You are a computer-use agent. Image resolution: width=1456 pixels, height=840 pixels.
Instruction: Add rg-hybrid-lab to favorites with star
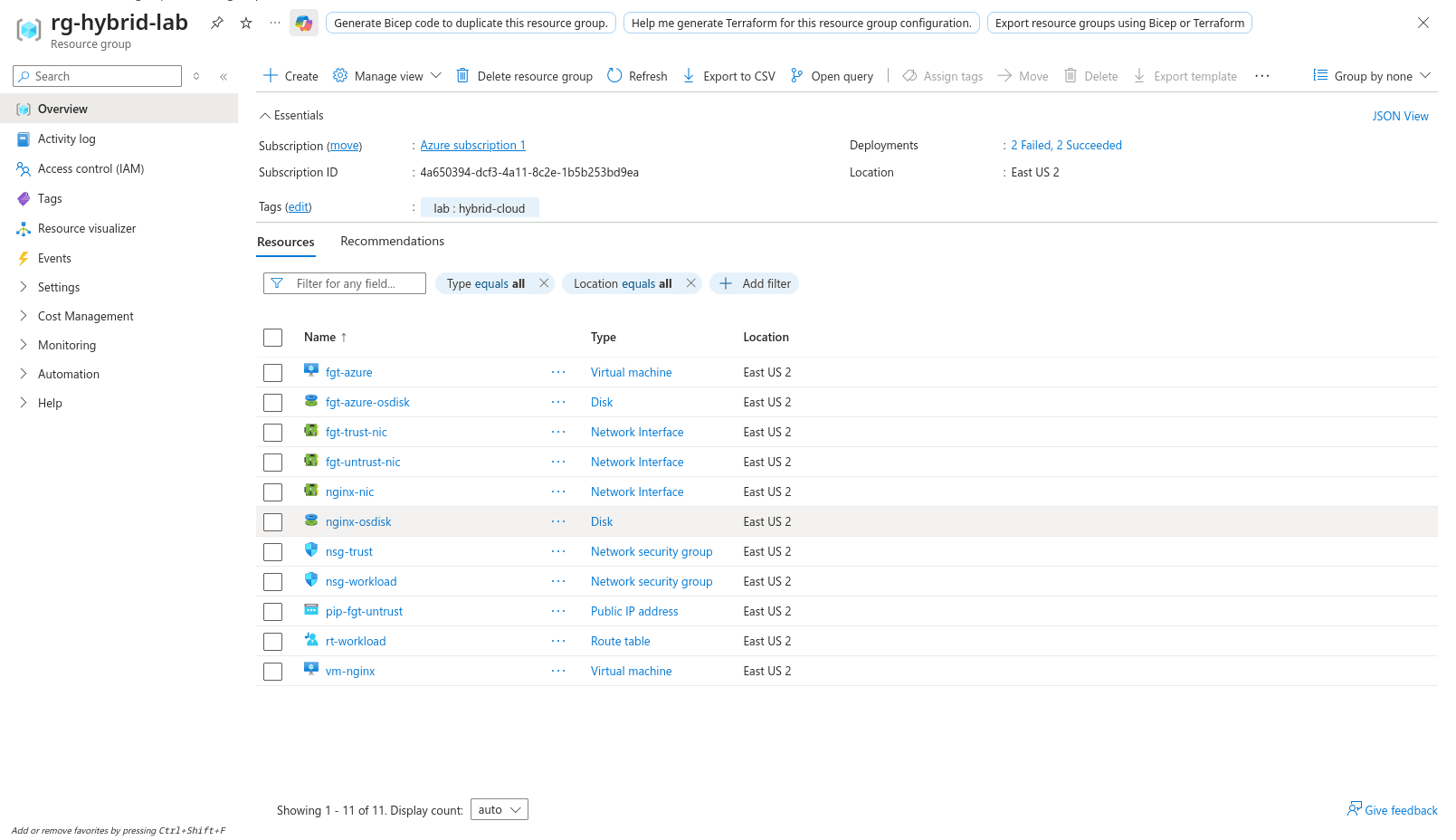point(246,24)
